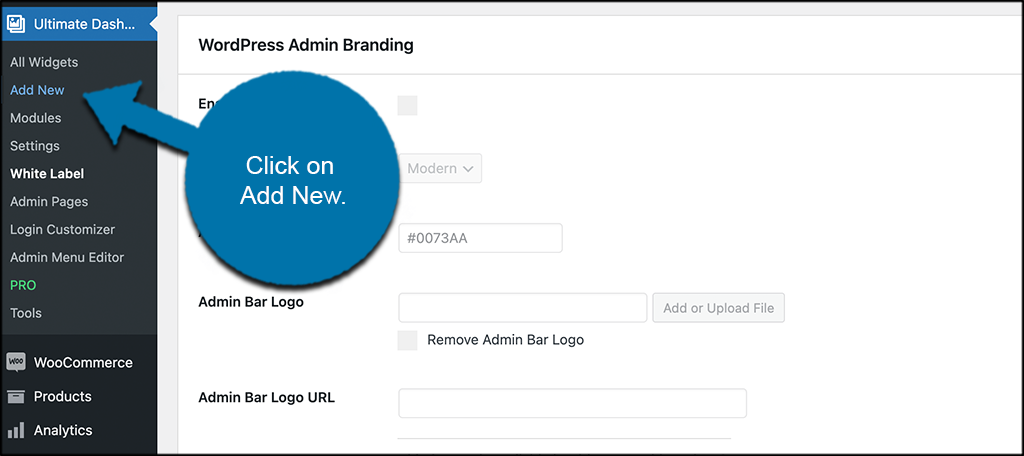Open Analytics menu label
The height and width of the screenshot is (456, 1024).
click(x=63, y=431)
